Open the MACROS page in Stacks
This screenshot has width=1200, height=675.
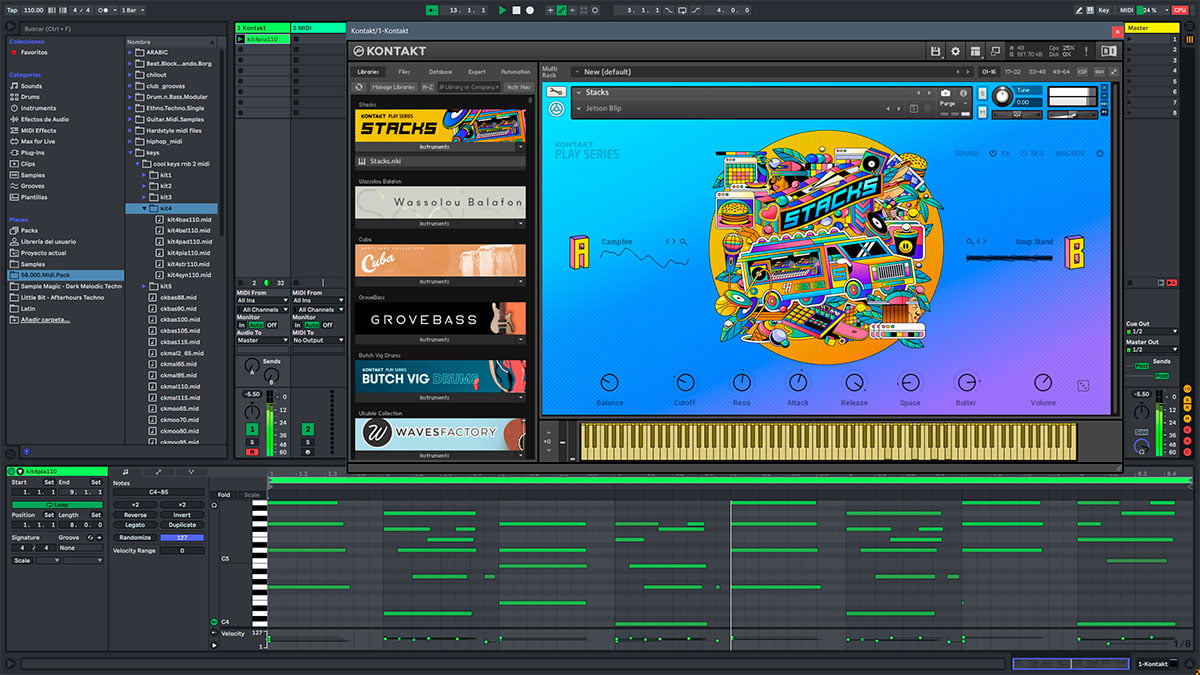click(x=1071, y=153)
